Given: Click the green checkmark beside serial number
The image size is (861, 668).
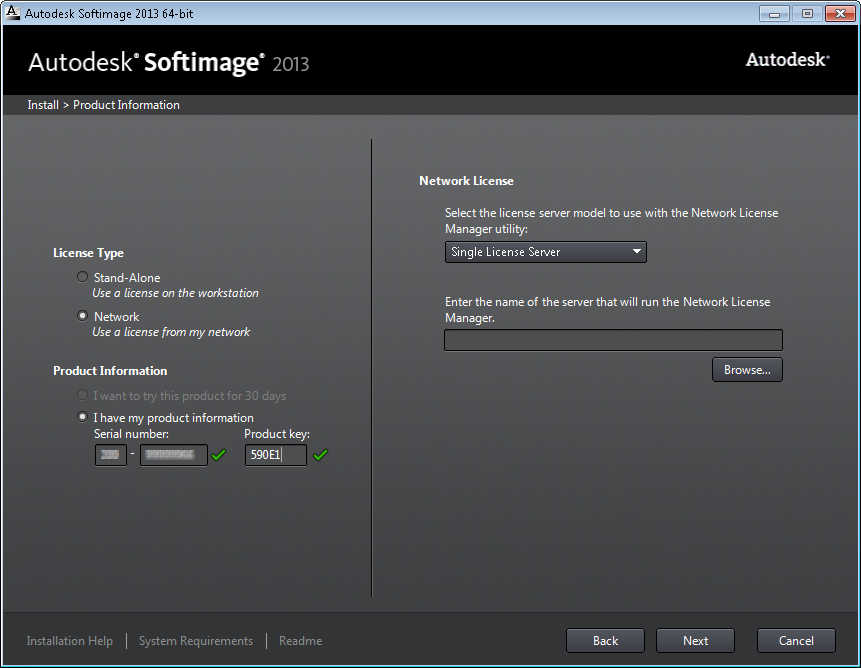Looking at the screenshot, I should (x=219, y=455).
